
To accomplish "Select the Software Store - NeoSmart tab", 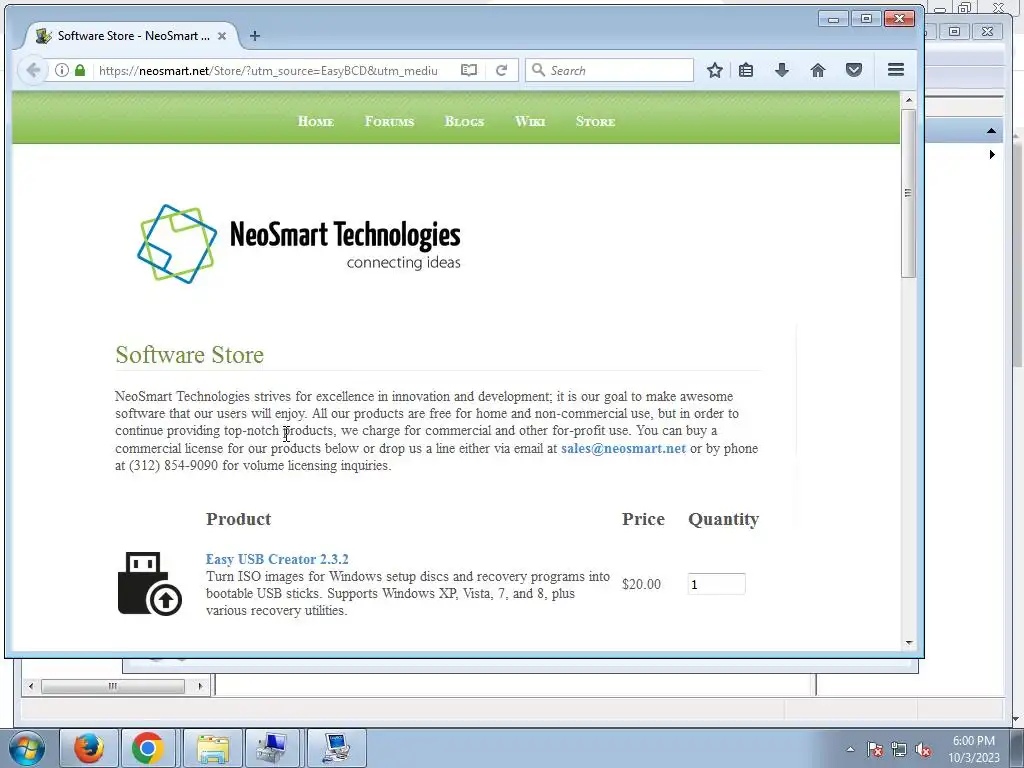I will pyautogui.click(x=131, y=36).
